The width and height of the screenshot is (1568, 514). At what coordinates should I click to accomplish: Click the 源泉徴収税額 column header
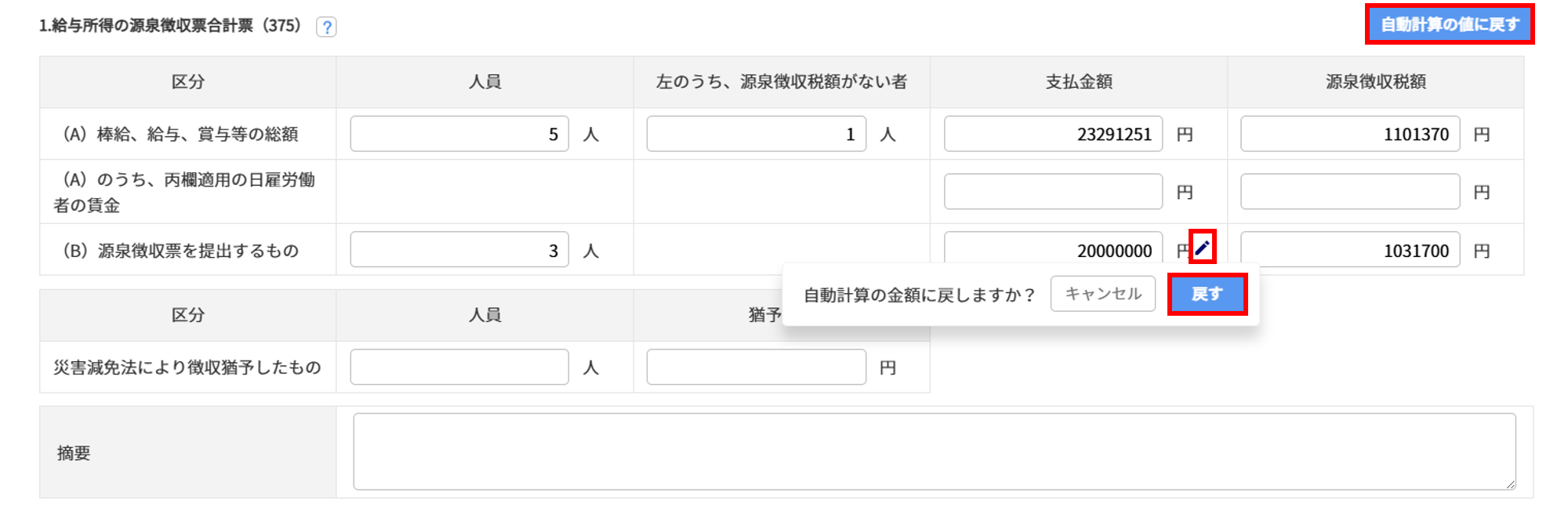[1375, 81]
